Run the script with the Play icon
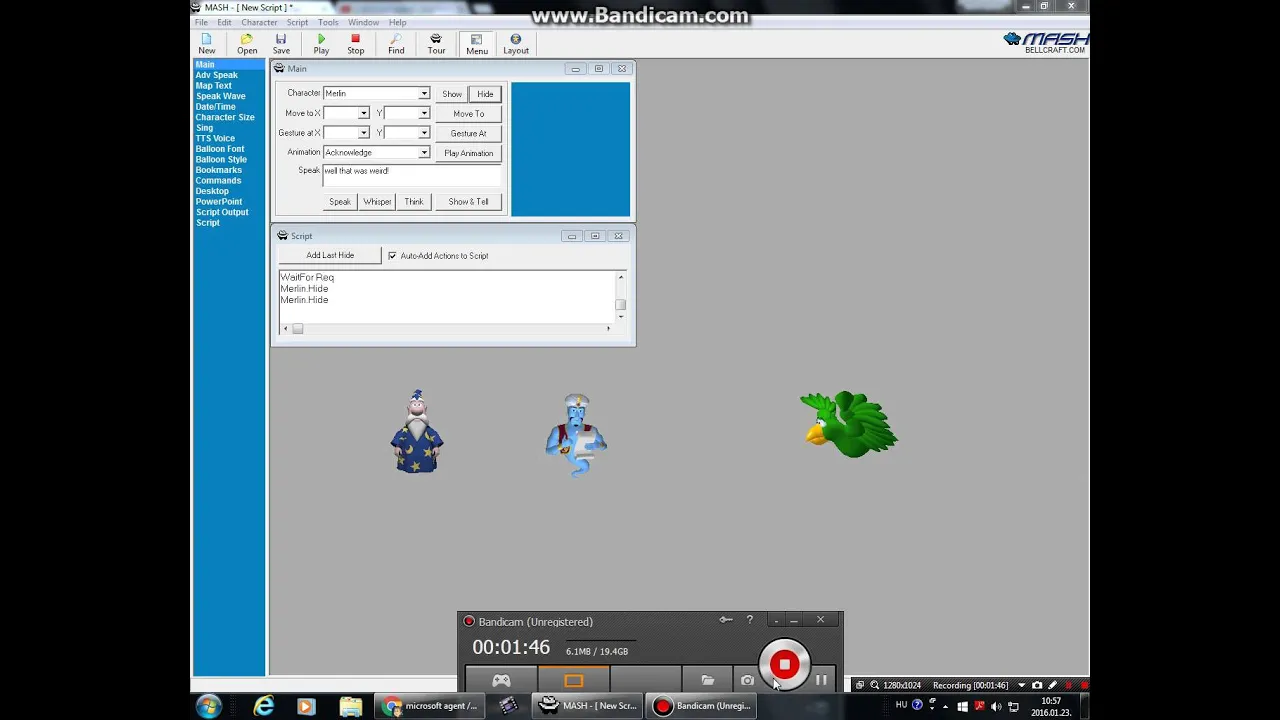 (321, 44)
